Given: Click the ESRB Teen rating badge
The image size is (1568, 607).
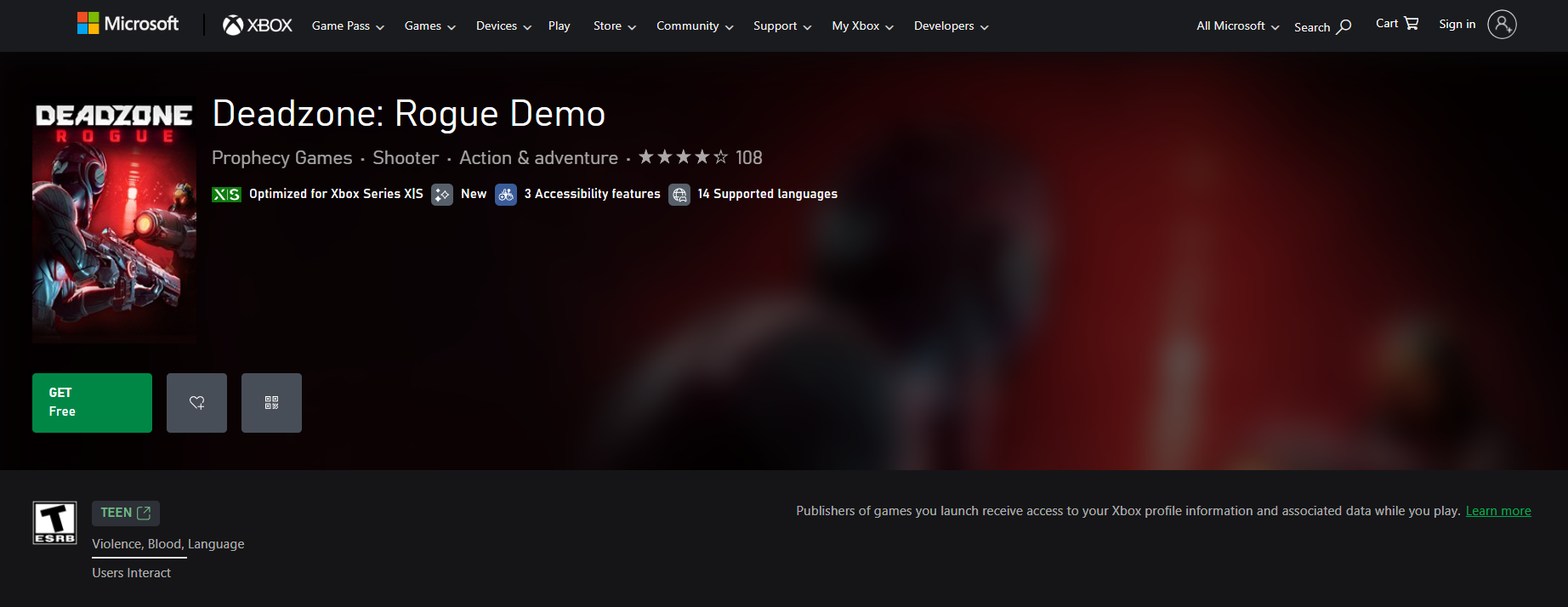Looking at the screenshot, I should pos(54,522).
